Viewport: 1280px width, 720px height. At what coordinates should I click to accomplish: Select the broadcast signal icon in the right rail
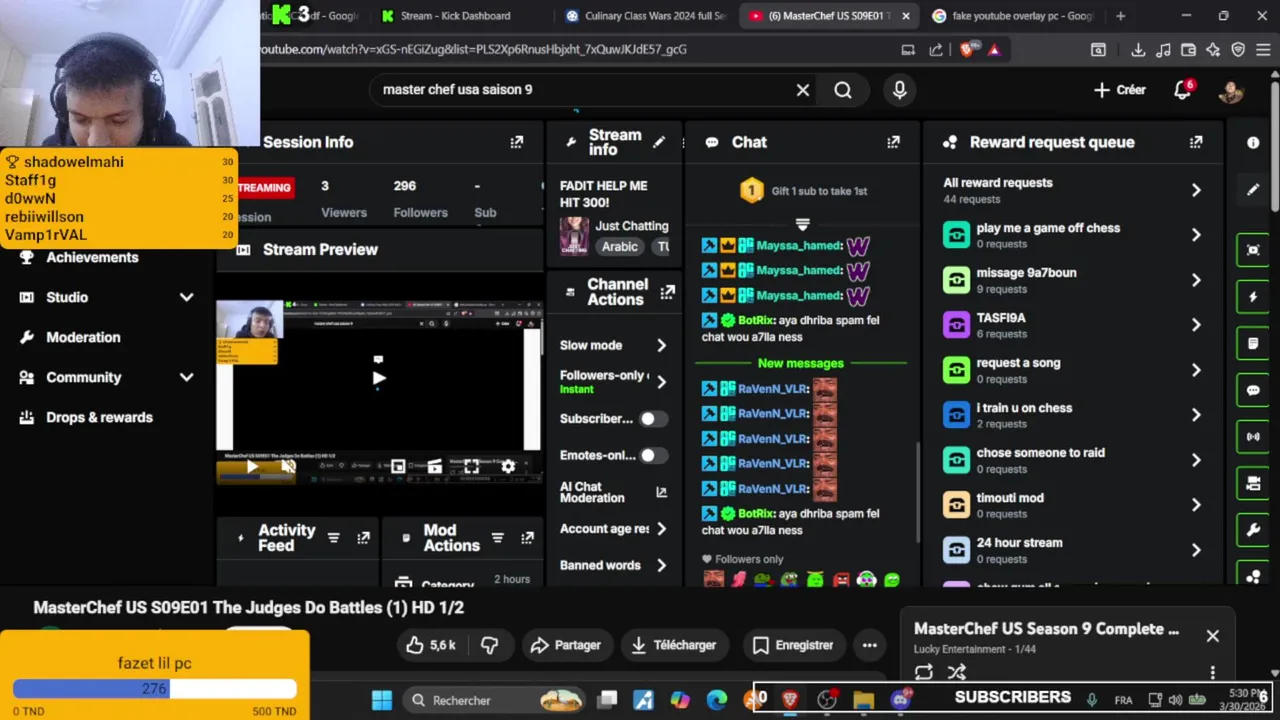click(1253, 437)
